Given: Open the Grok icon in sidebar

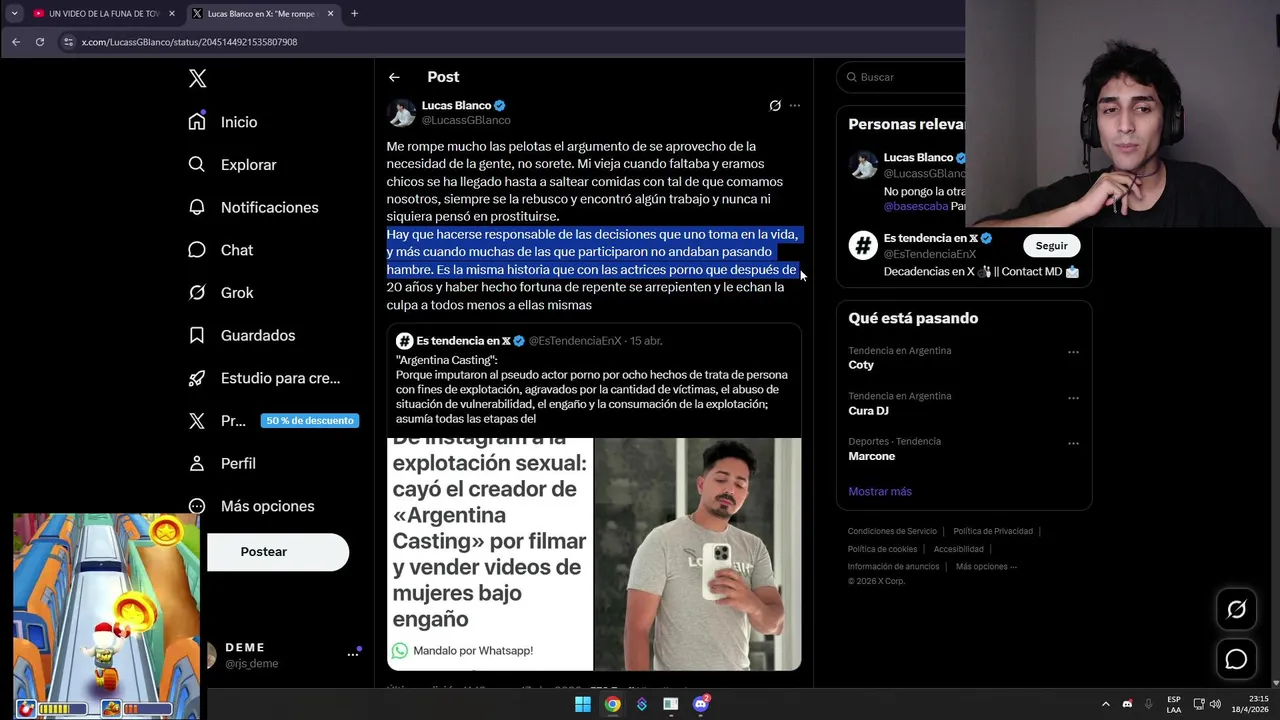Looking at the screenshot, I should click(197, 292).
